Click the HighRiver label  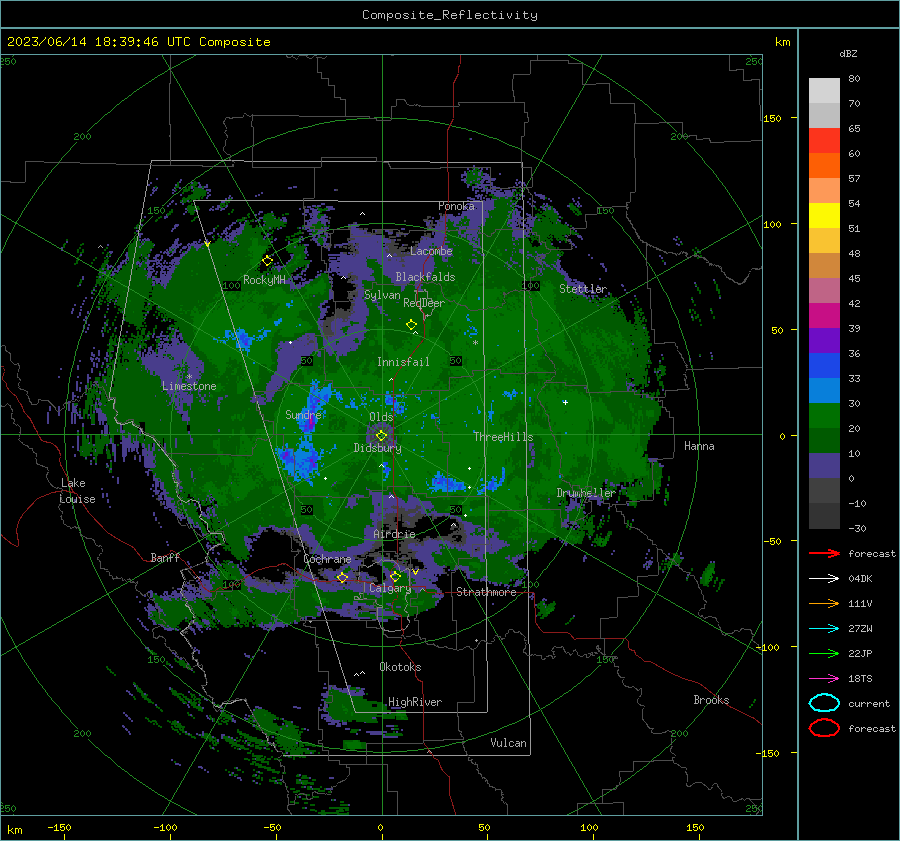point(415,702)
